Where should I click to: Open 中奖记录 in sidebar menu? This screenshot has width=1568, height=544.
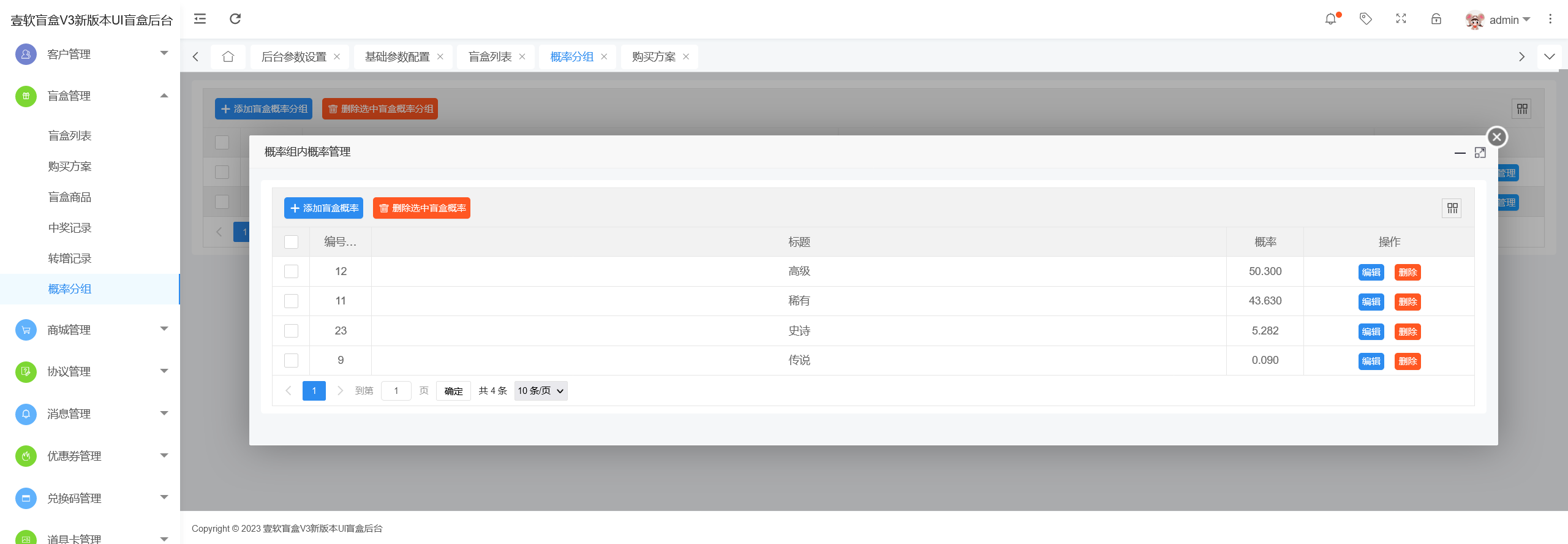70,228
